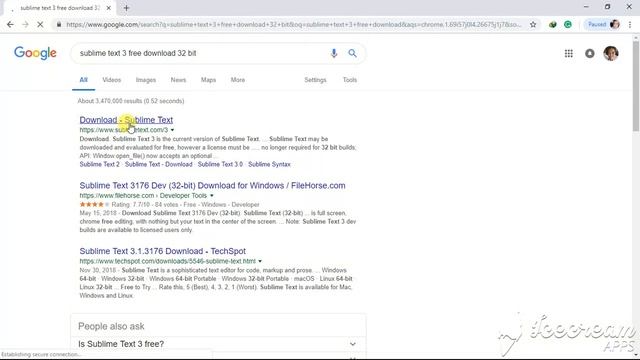Viewport: 640px width, 360px height.
Task: Open the Sublime Text 2 sitelink
Action: coord(100,164)
